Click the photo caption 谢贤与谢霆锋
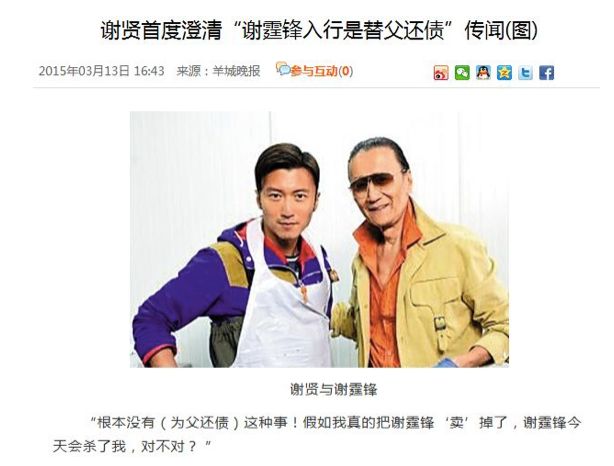Image resolution: width=614 pixels, height=466 pixels. pyautogui.click(x=333, y=390)
